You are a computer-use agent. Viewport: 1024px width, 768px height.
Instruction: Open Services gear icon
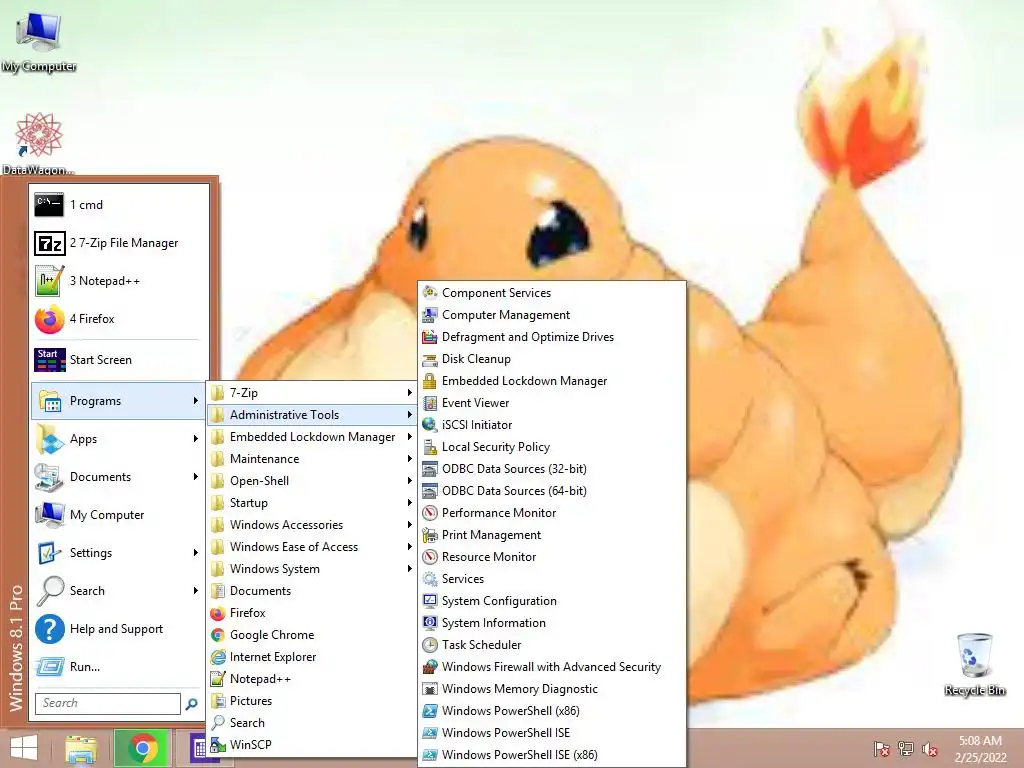coord(429,579)
